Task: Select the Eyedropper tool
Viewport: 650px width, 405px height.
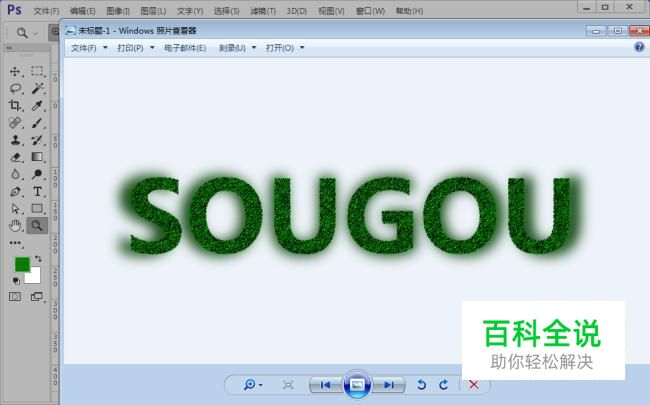Action: pos(37,106)
